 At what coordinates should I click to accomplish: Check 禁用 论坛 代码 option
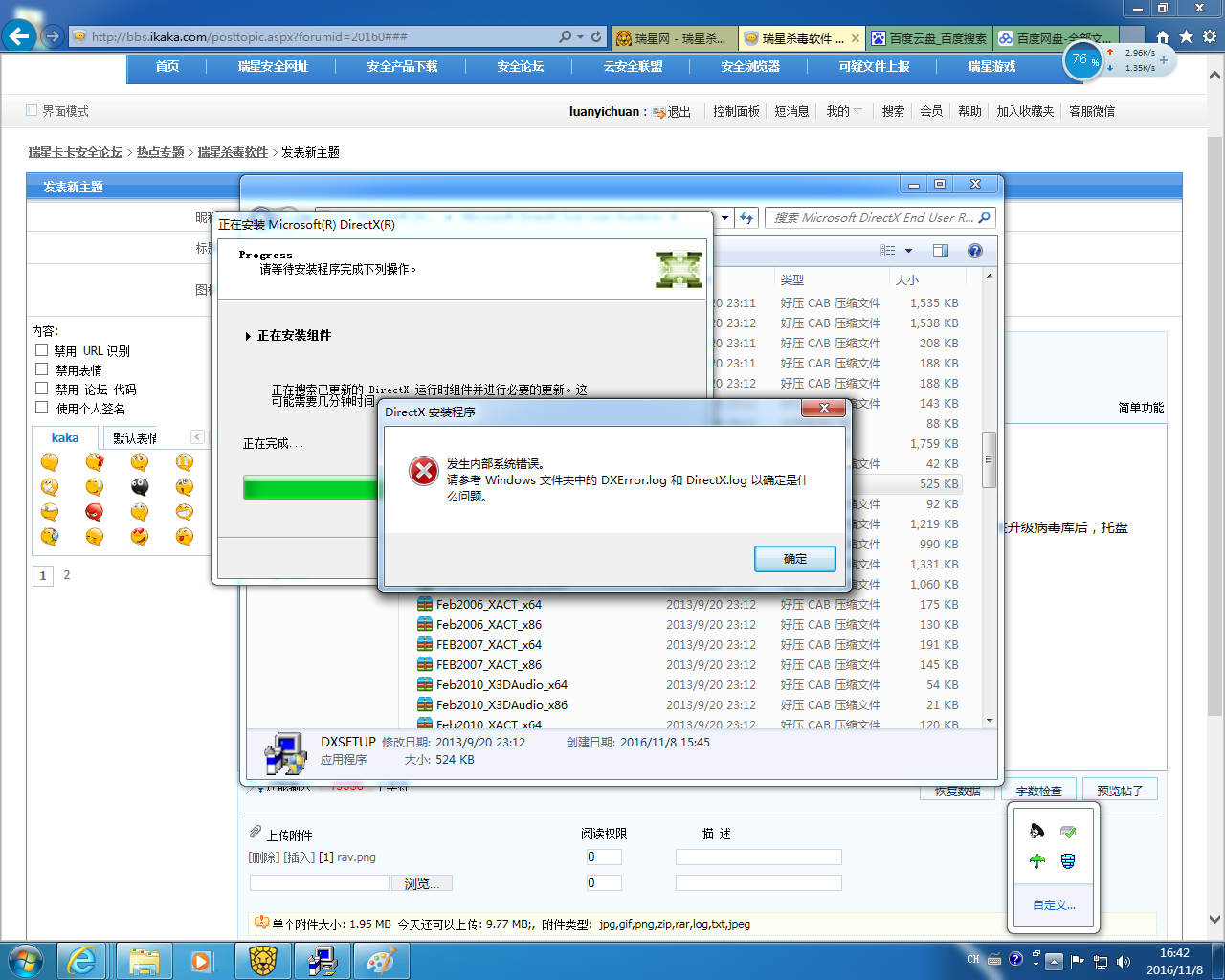pos(41,389)
